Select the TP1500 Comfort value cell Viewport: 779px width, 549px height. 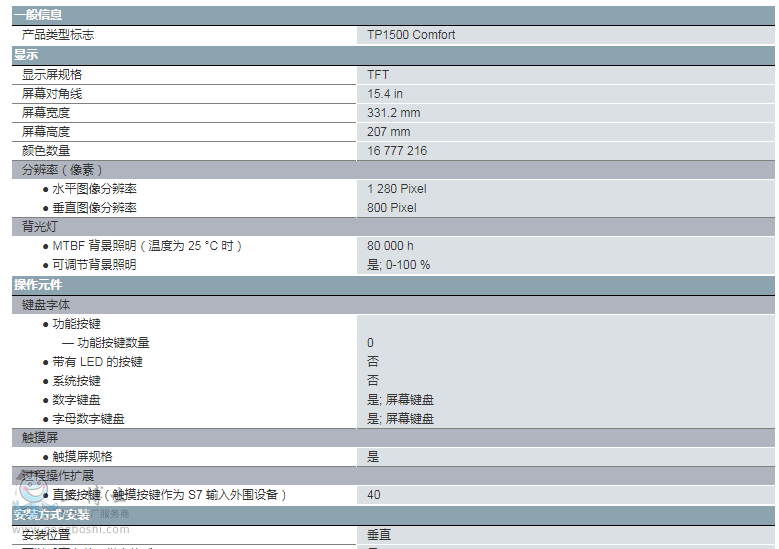(x=410, y=35)
